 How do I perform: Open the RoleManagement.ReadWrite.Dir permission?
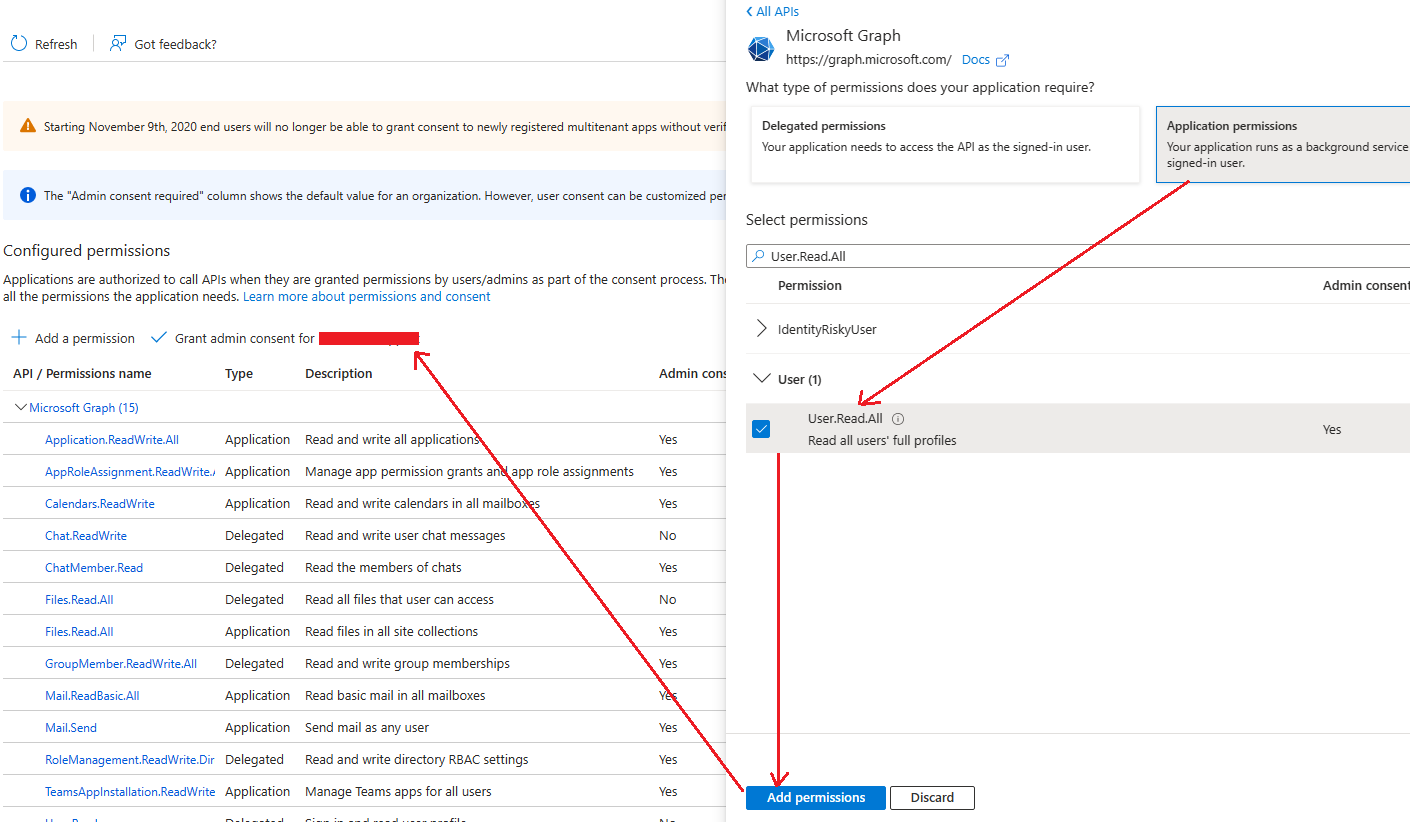pyautogui.click(x=130, y=759)
